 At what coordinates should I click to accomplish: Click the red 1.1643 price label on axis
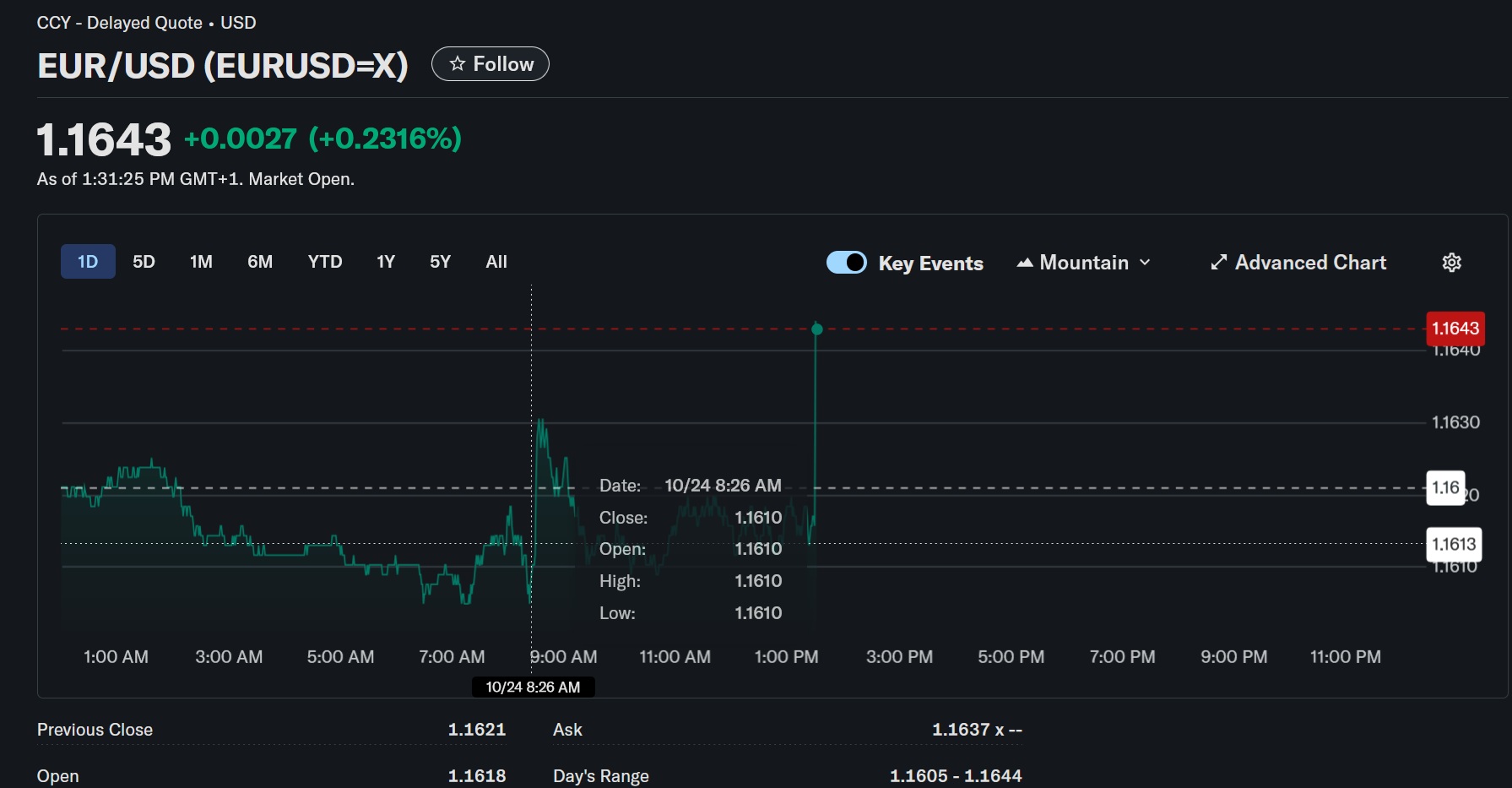[x=1455, y=329]
